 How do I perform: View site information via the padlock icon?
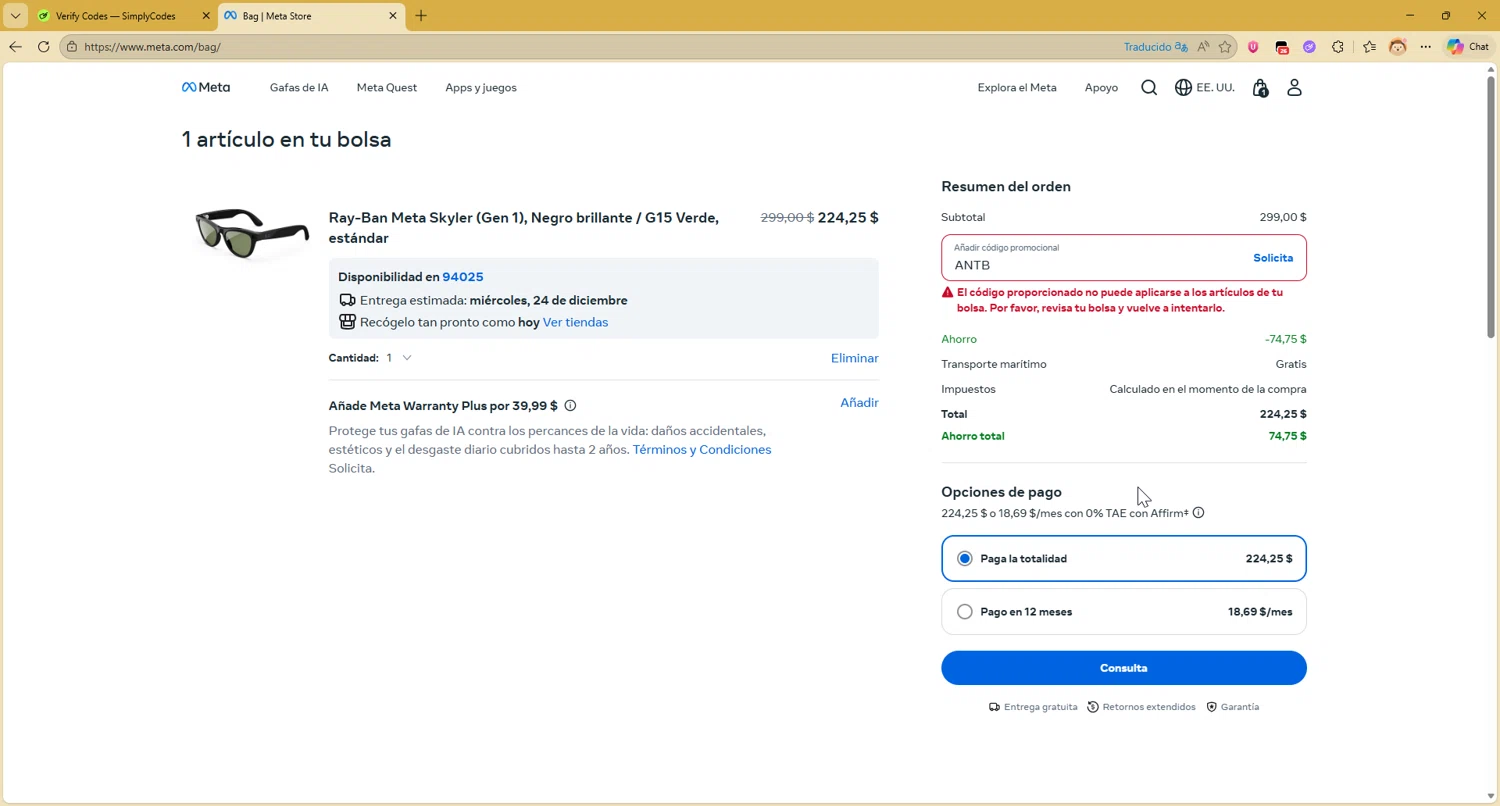(71, 46)
